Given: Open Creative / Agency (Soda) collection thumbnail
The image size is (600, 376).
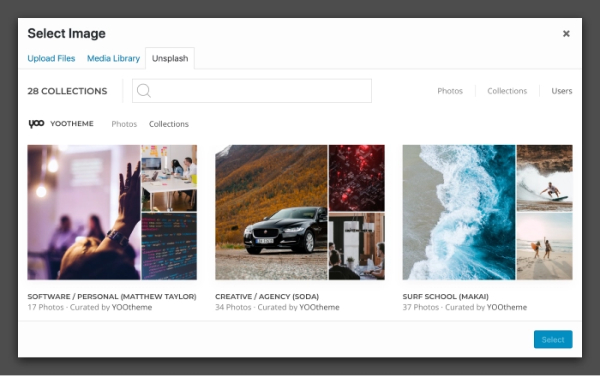Looking at the screenshot, I should [300, 212].
